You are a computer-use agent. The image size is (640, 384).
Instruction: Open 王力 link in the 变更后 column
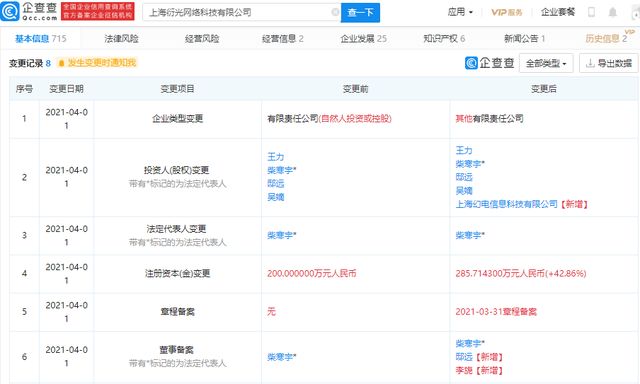(x=464, y=150)
